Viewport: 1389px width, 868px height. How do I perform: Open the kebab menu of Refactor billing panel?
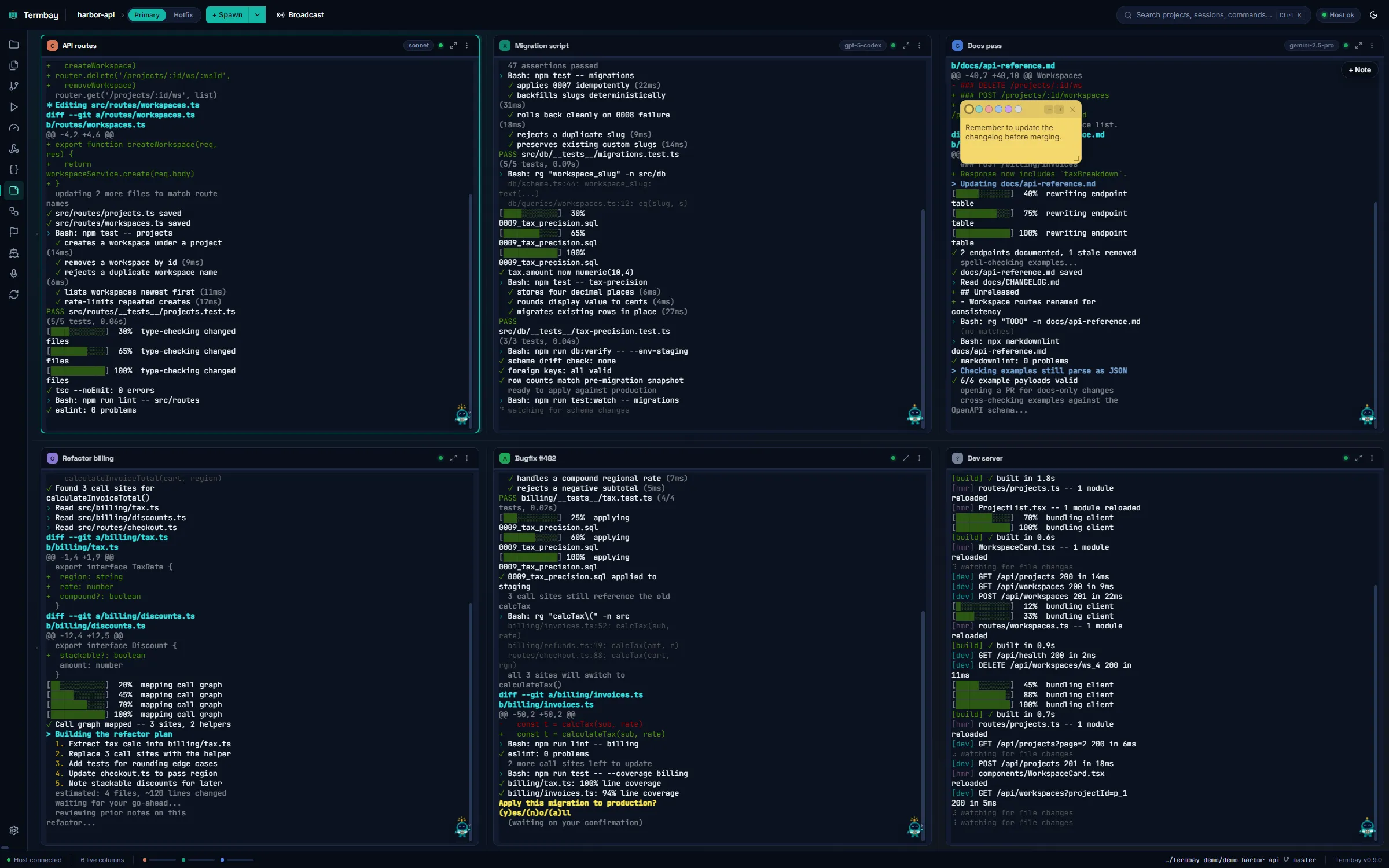[467, 458]
